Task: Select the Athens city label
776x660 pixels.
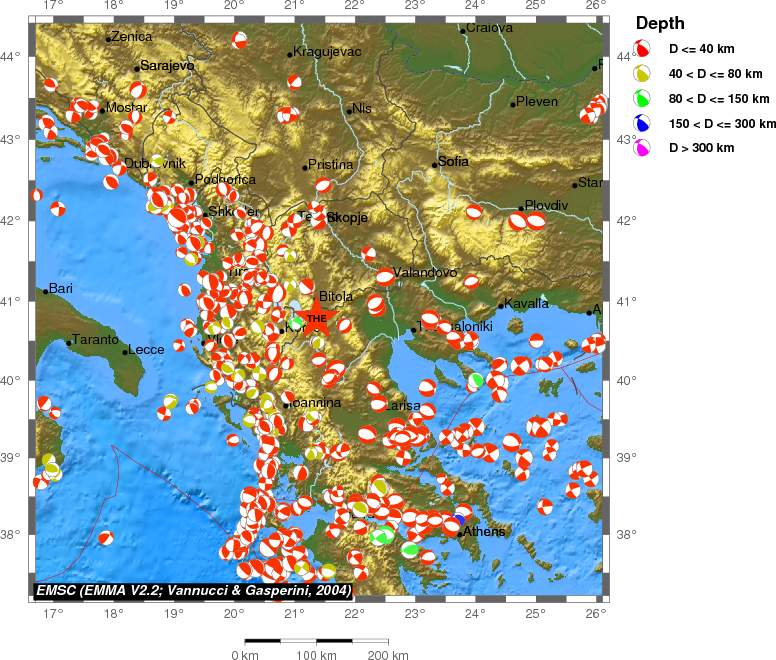Action: click(x=485, y=532)
